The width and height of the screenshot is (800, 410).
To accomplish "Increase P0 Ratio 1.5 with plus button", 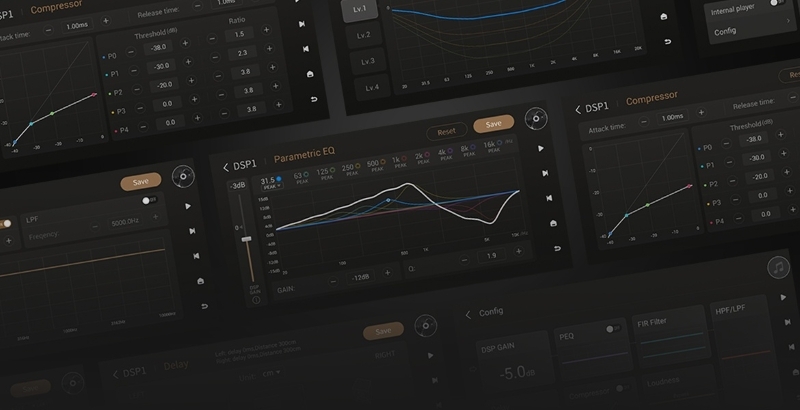I will (266, 30).
